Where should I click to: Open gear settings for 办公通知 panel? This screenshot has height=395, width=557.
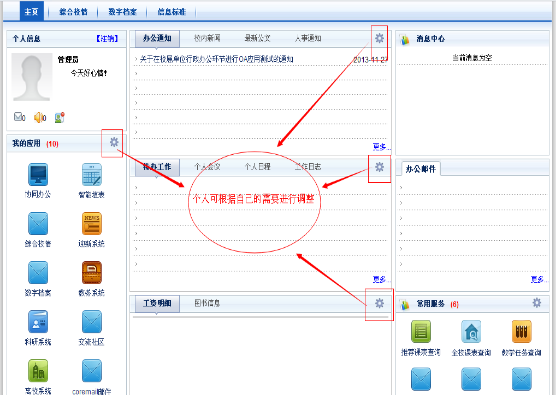(x=379, y=38)
